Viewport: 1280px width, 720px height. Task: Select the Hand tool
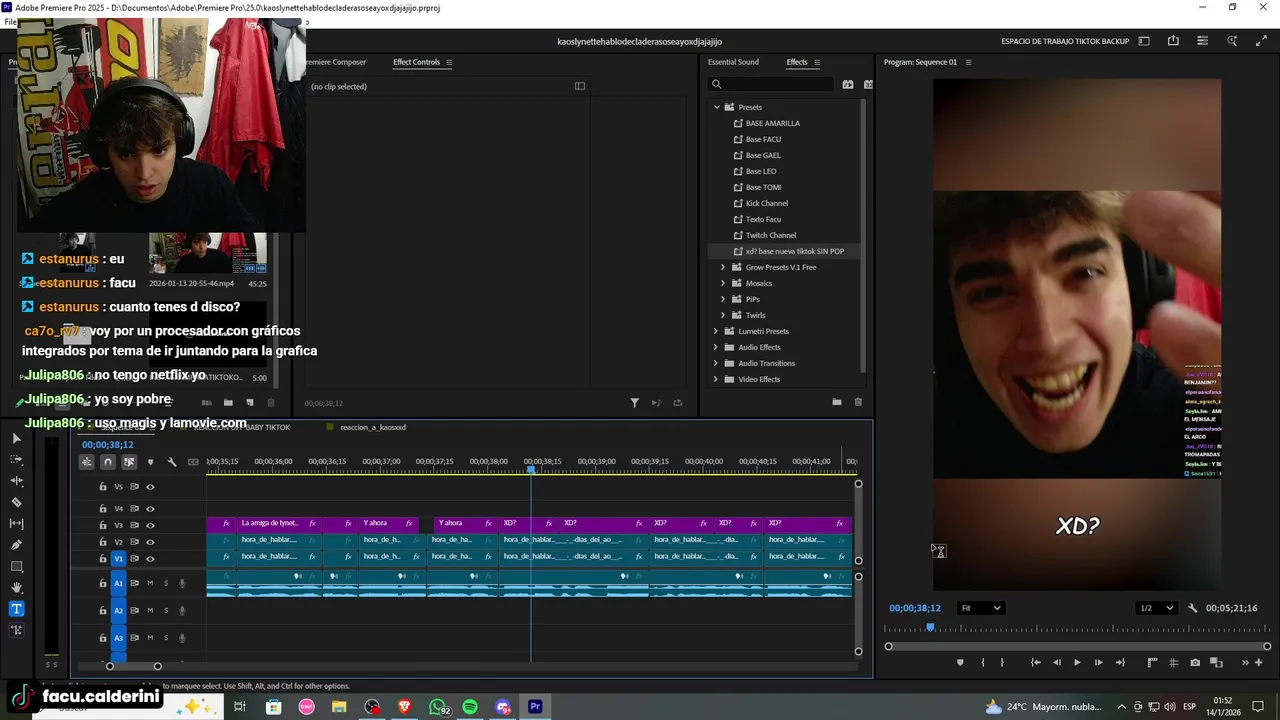click(x=16, y=587)
